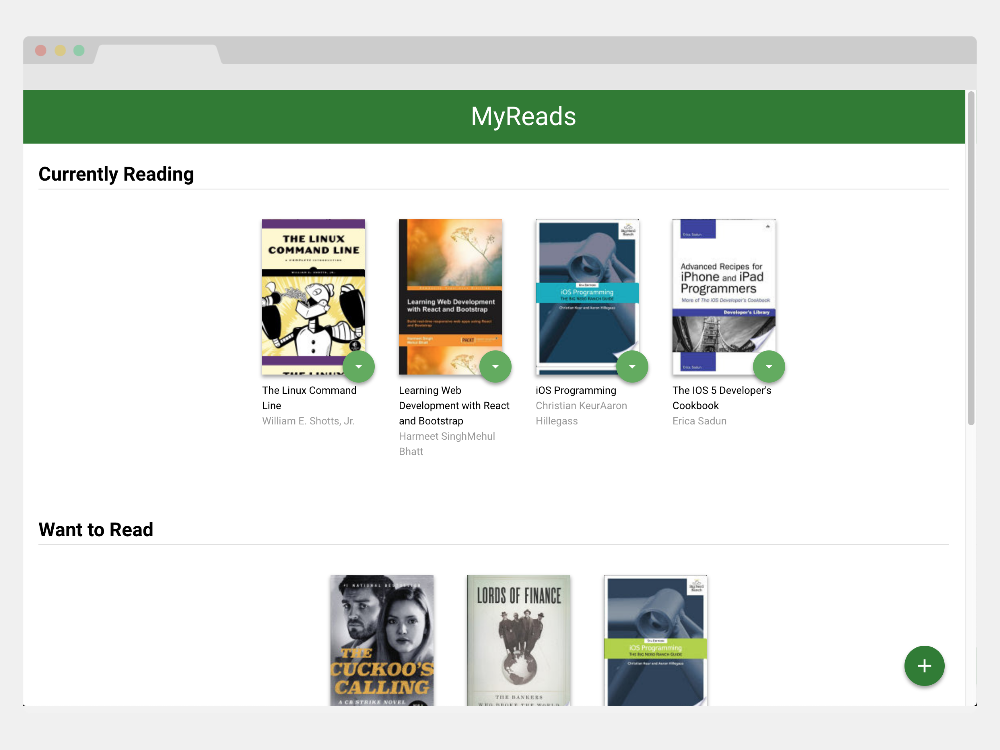This screenshot has height=750, width=1000.
Task: Click The Linux Command Line cover
Action: (314, 297)
